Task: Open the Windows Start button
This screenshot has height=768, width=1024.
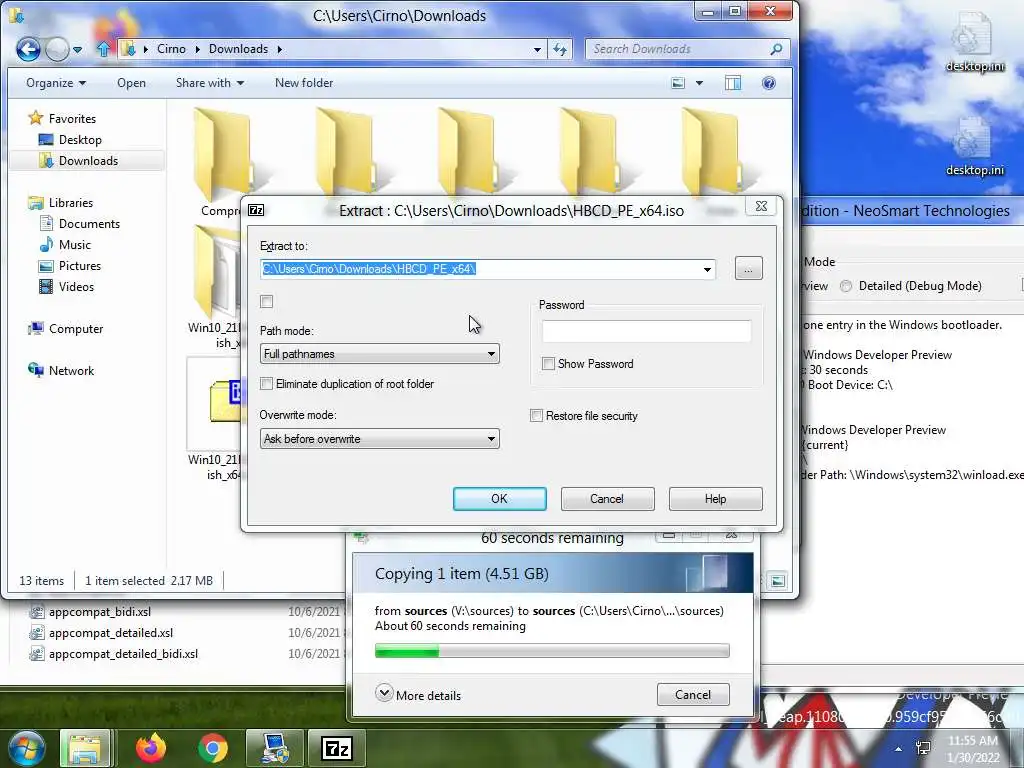Action: tap(25, 748)
